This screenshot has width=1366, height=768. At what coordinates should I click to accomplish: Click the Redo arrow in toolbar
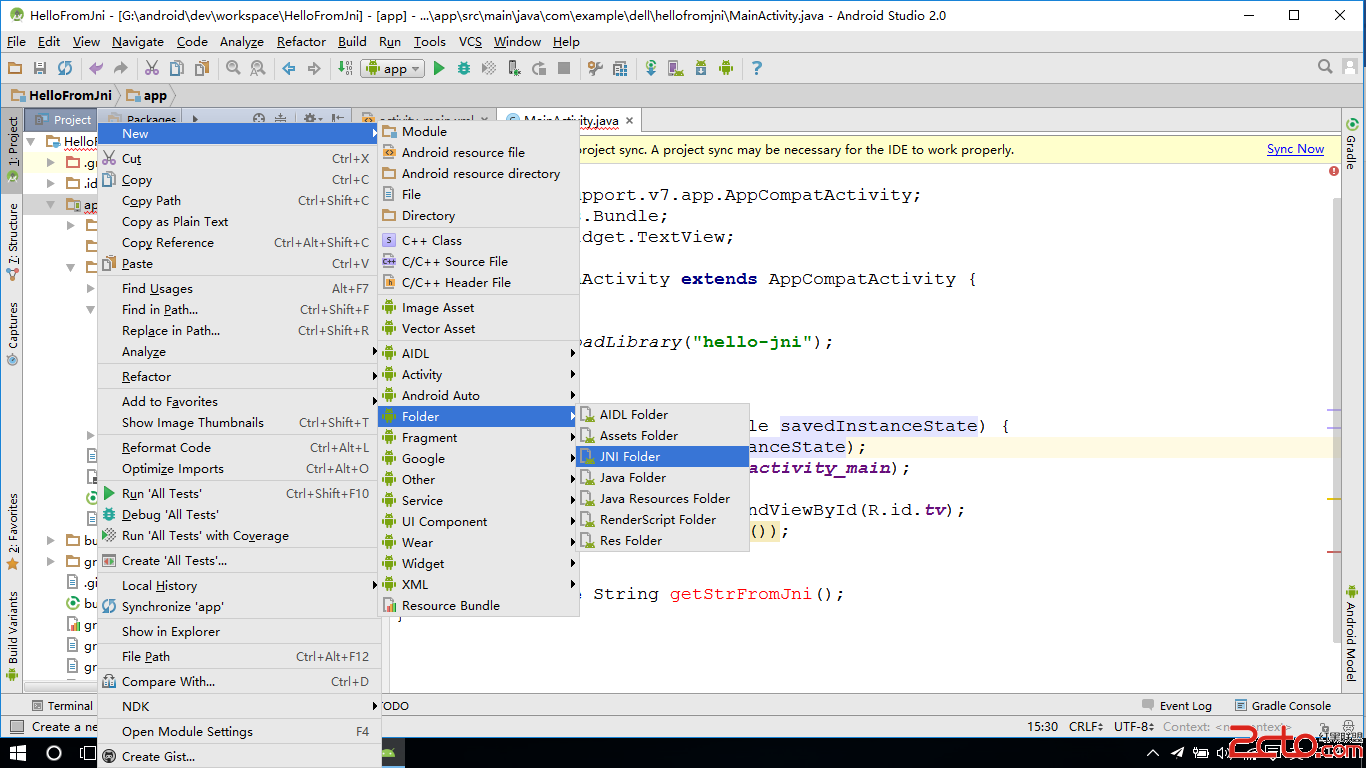click(x=121, y=68)
